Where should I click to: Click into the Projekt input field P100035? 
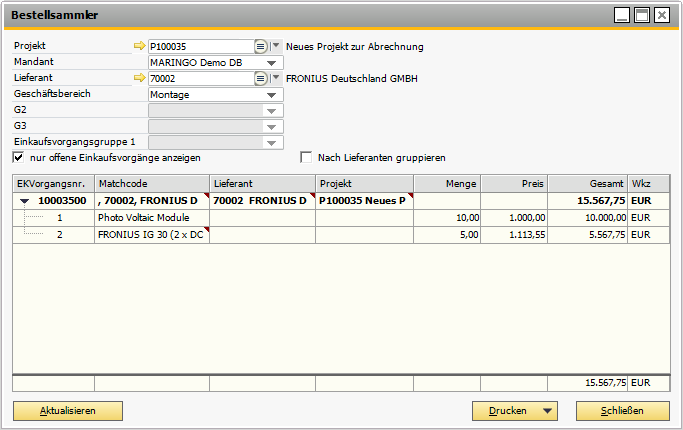(x=199, y=46)
